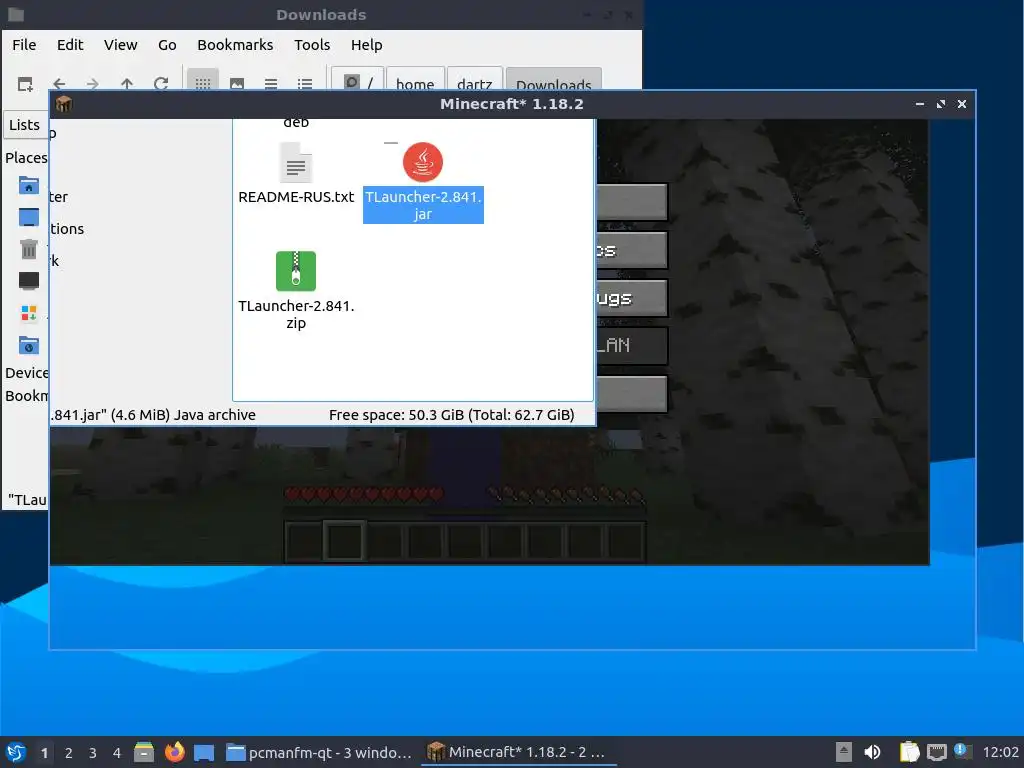Select the first Minecraft hotbar slot

pos(304,540)
